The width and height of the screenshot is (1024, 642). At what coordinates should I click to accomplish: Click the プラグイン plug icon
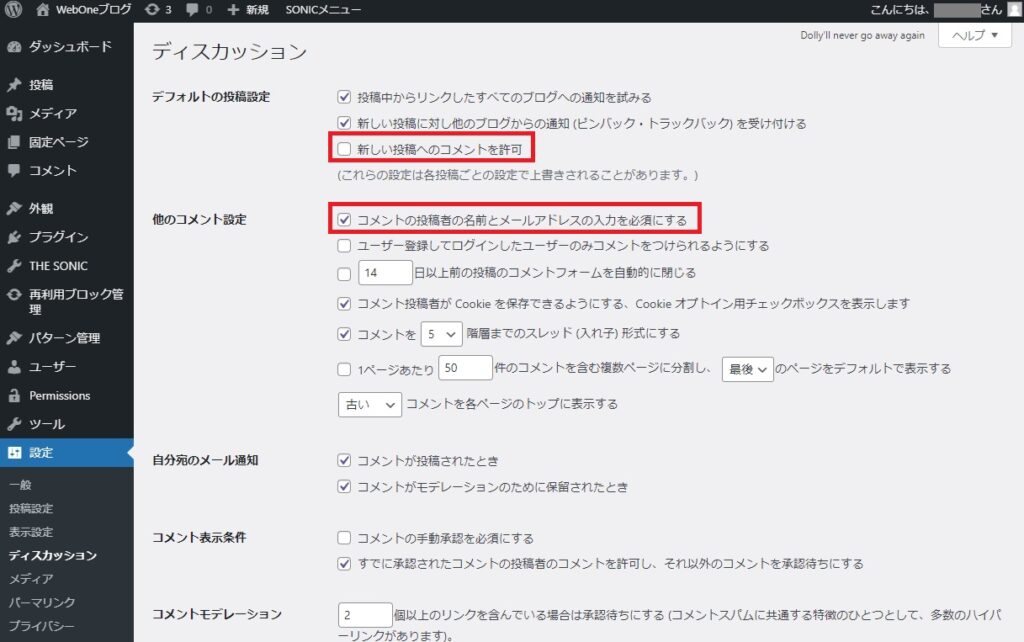tap(14, 237)
